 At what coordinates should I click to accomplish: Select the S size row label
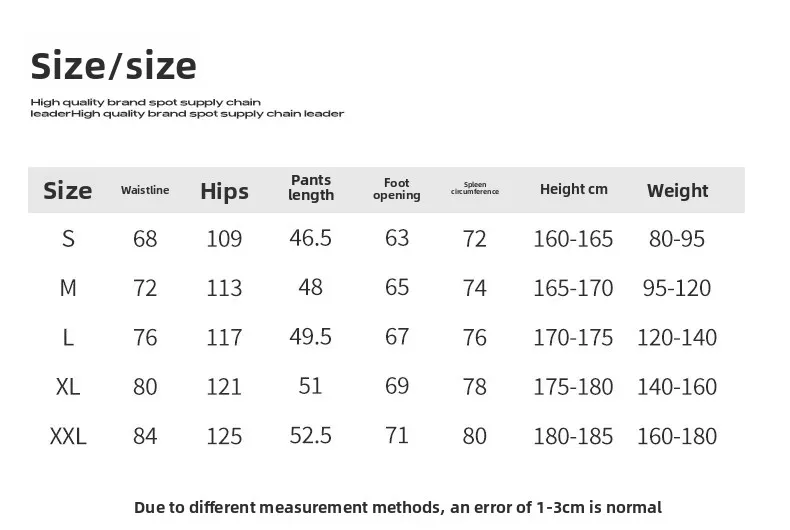pos(68,238)
